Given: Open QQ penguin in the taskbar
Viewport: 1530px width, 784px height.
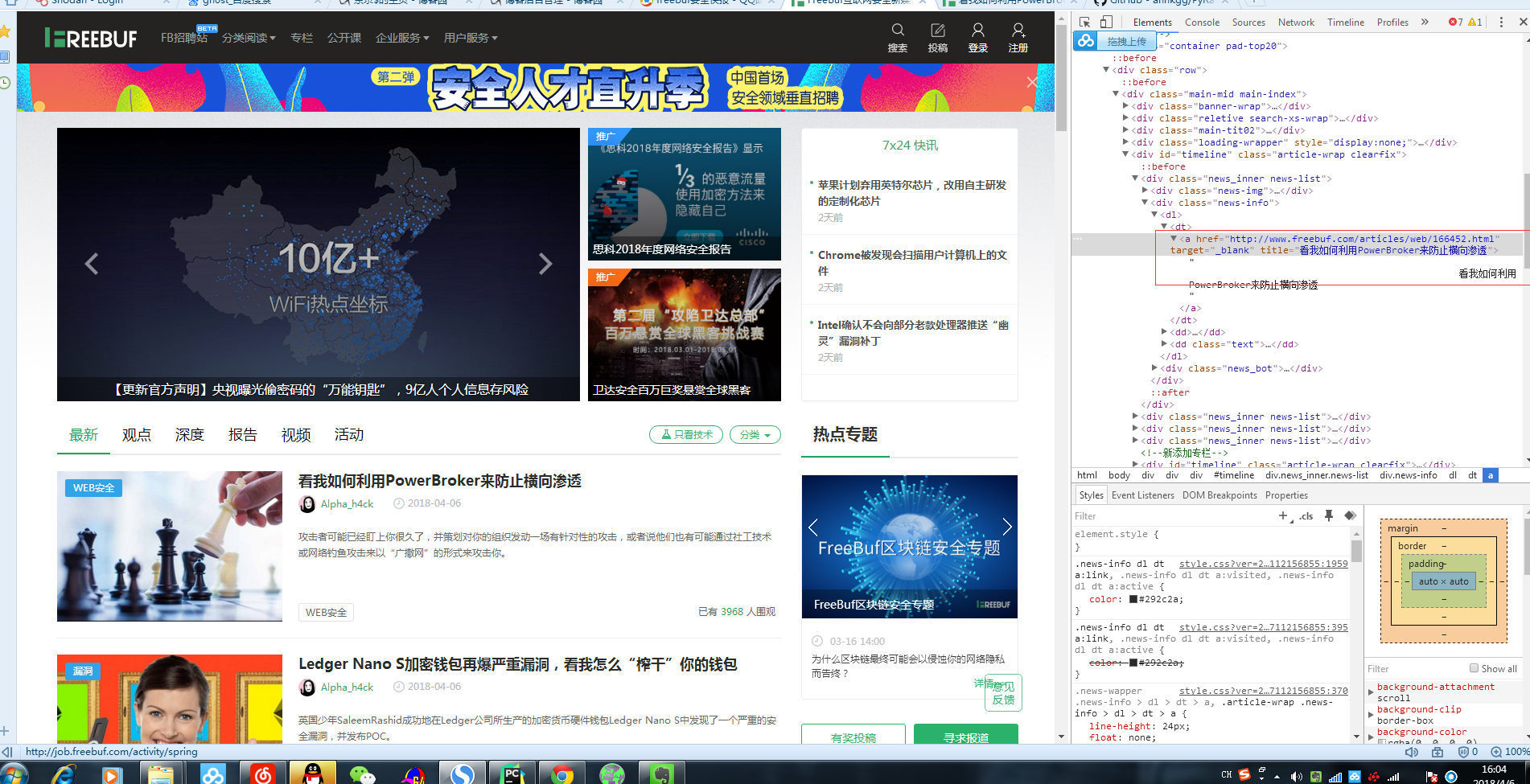Looking at the screenshot, I should coord(312,774).
